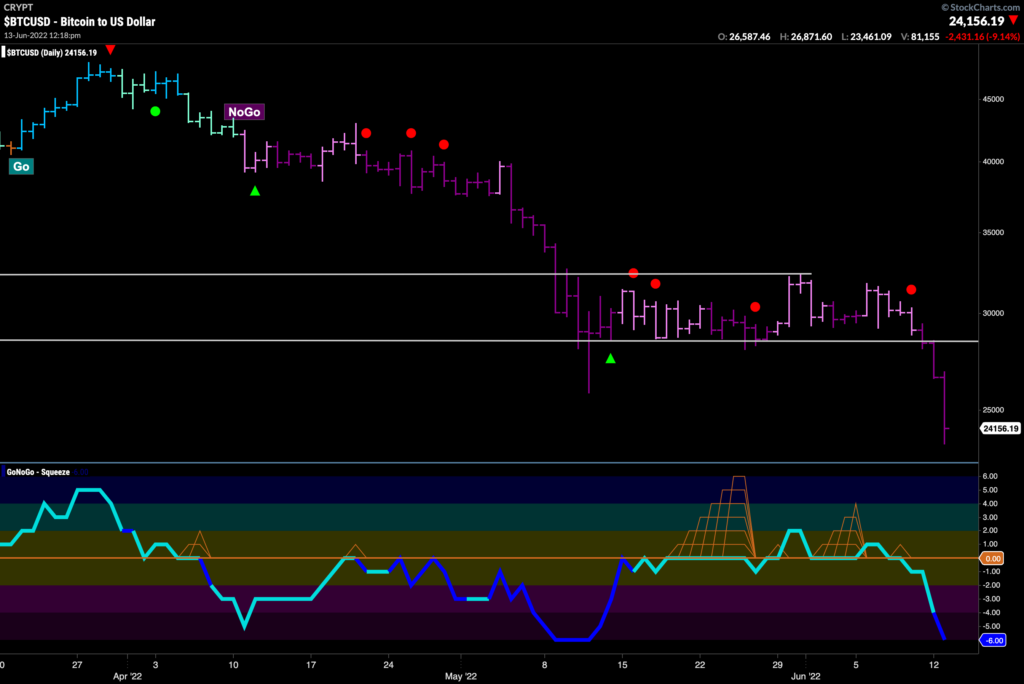Image resolution: width=1024 pixels, height=684 pixels.
Task: Click the 4.00 oscillator scale label
Action: point(990,504)
